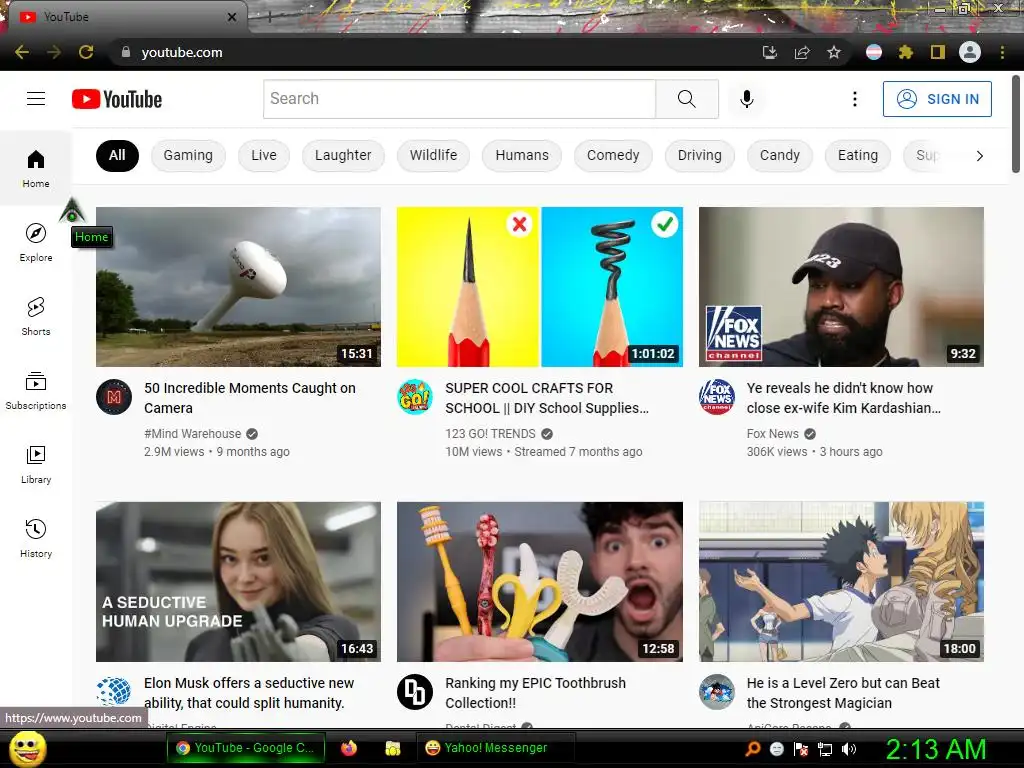Image resolution: width=1024 pixels, height=768 pixels.
Task: Click #Mind Warehouse channel name
Action: pyautogui.click(x=193, y=434)
